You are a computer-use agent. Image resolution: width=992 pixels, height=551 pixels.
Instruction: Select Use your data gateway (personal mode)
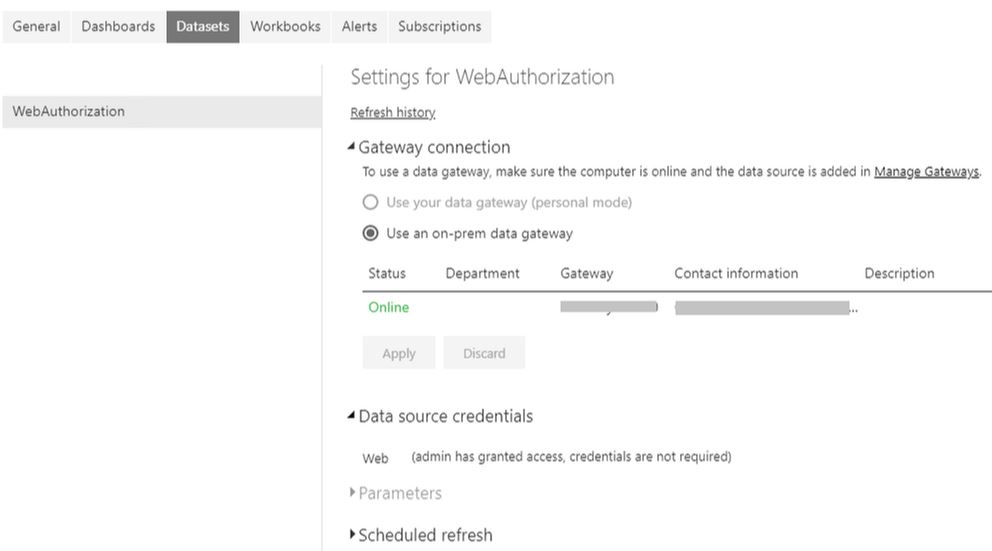tap(370, 202)
